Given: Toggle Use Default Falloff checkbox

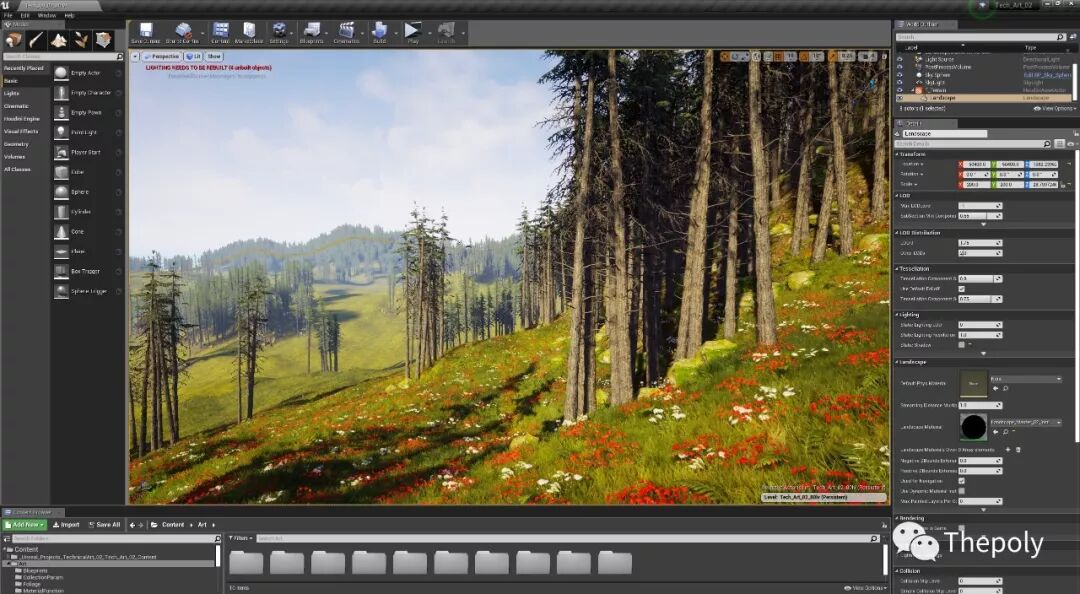Looking at the screenshot, I should click(x=962, y=289).
